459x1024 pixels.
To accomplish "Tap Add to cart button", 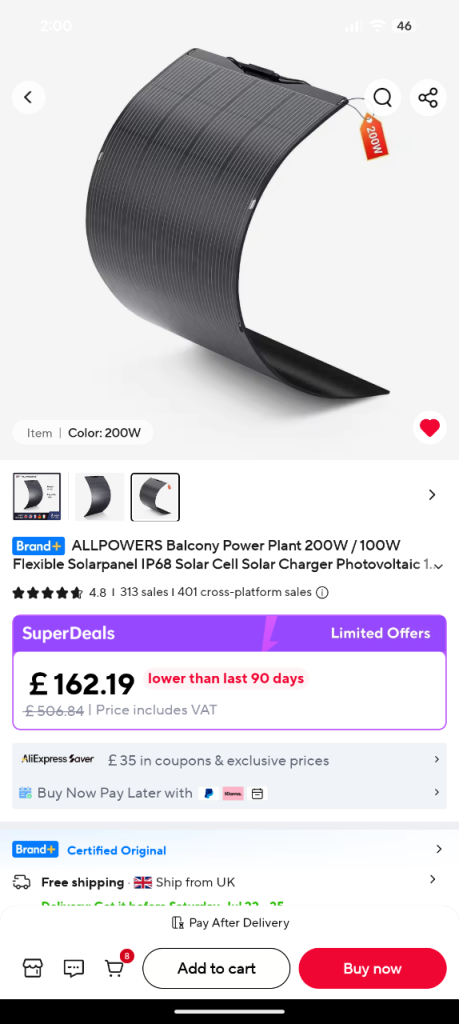I will click(216, 968).
